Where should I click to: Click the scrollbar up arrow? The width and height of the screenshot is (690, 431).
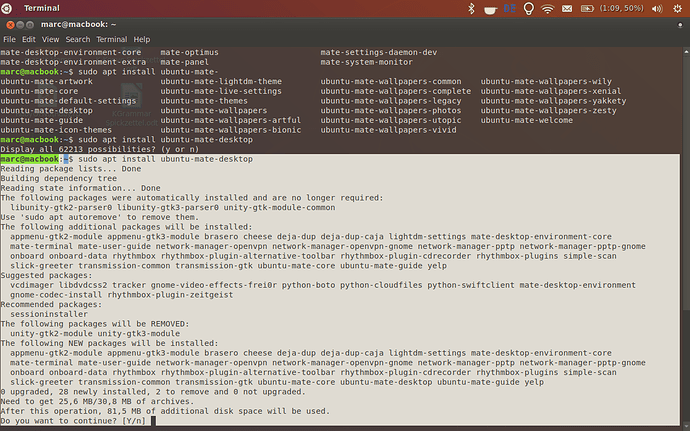pos(686,52)
